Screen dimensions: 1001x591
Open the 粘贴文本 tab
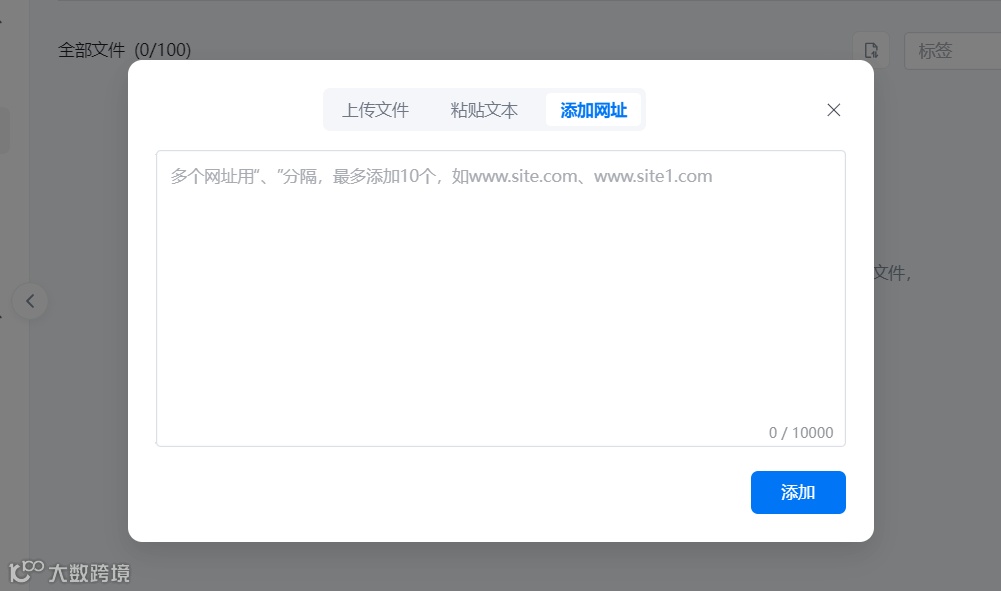(484, 110)
